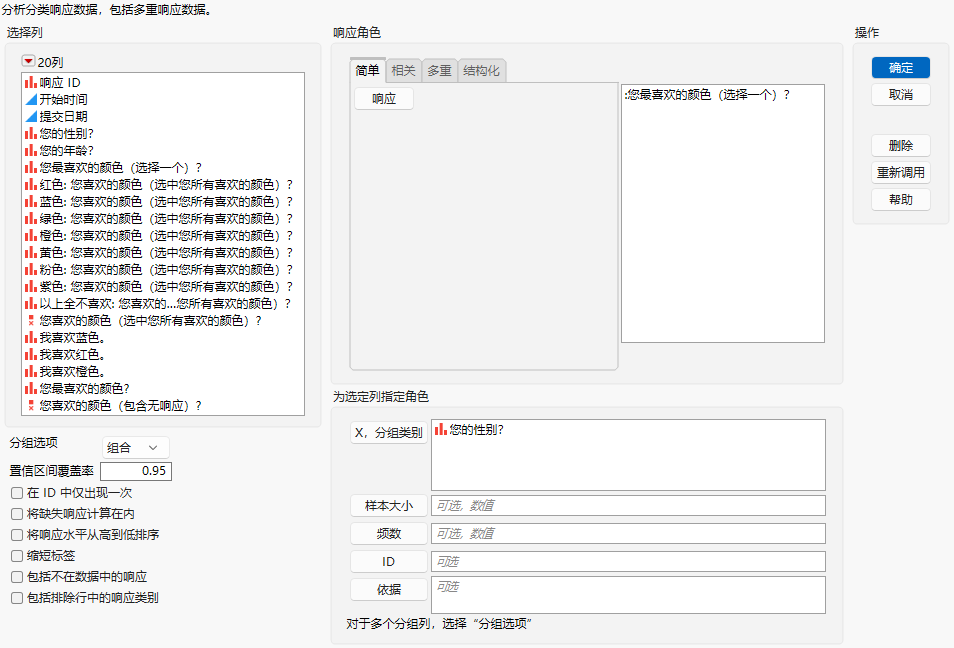Click the bar icon for 红色: 您喜欢的颜色
This screenshot has height=648, width=954.
click(30, 184)
